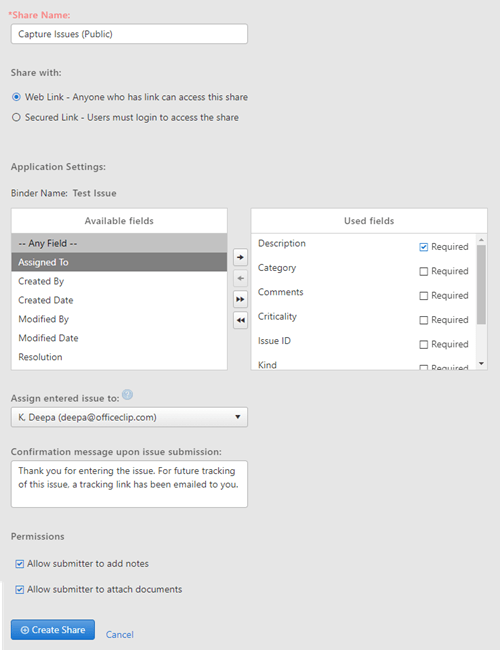The height and width of the screenshot is (650, 500).
Task: Toggle Allow submitter to attach documents
Action: pos(19,589)
